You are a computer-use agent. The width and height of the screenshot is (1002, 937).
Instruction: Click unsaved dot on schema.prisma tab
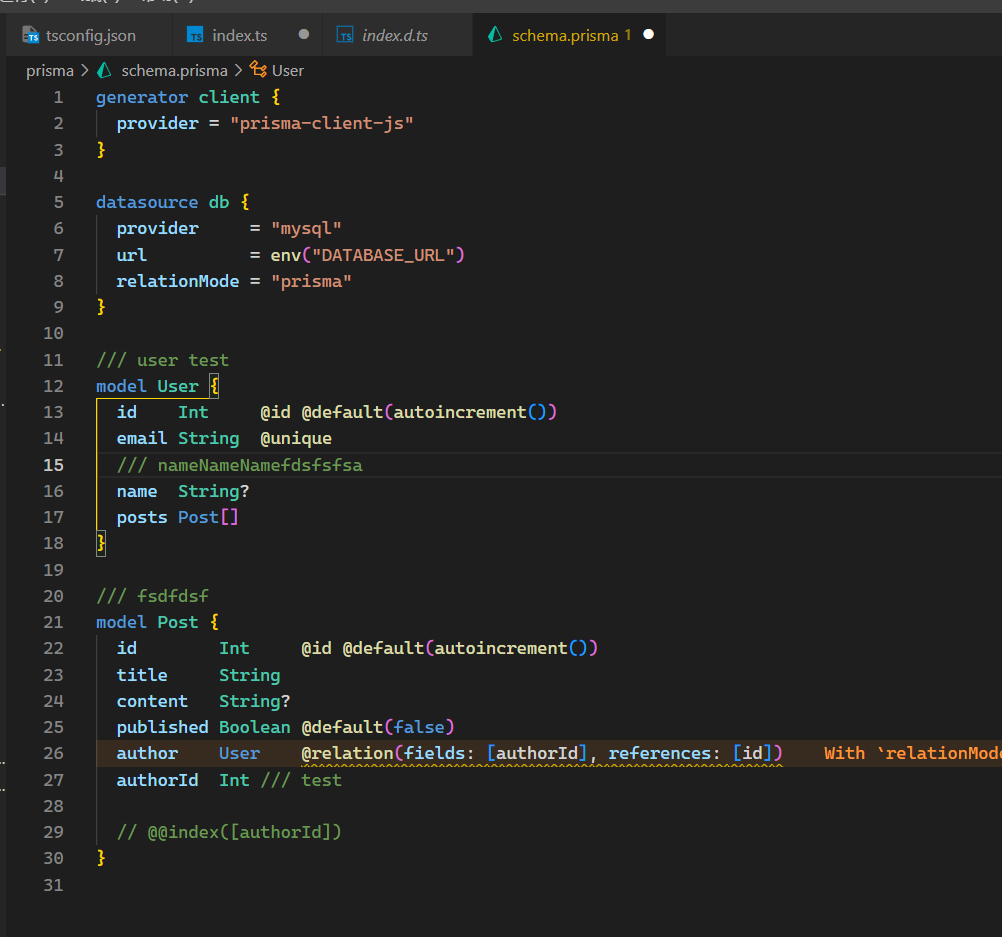point(648,35)
